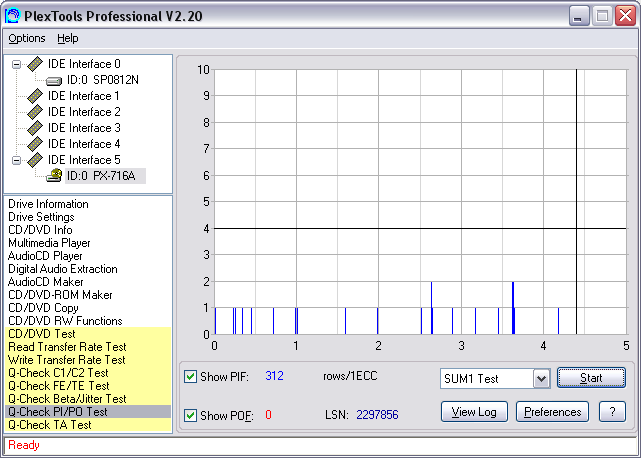The width and height of the screenshot is (641, 458).
Task: Uncheck the Show PIF checkbox
Action: click(x=190, y=376)
